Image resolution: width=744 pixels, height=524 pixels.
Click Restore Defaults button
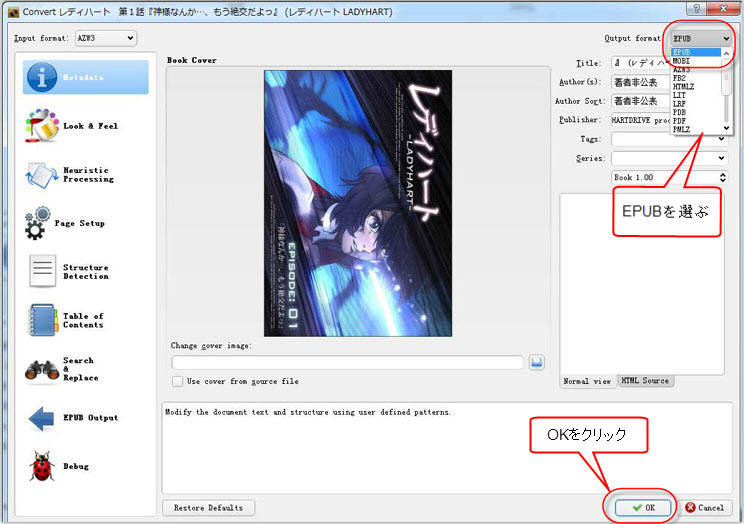[208, 507]
